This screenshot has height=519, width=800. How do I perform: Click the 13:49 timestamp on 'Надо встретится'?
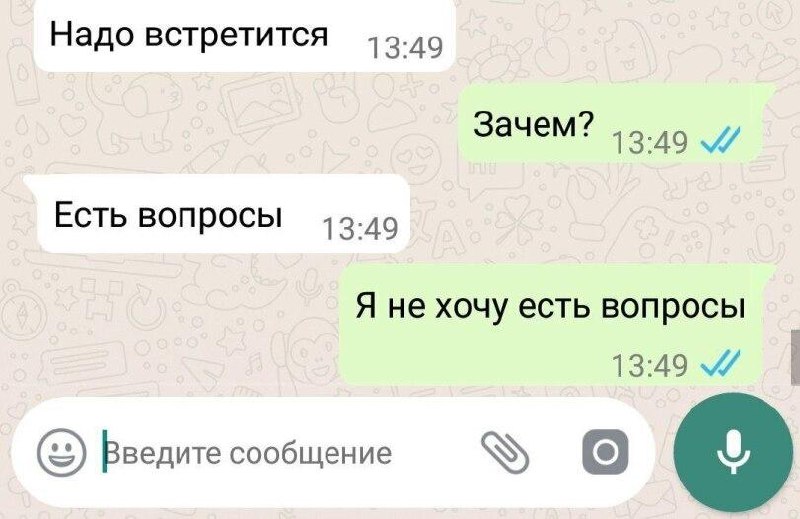[x=405, y=48]
